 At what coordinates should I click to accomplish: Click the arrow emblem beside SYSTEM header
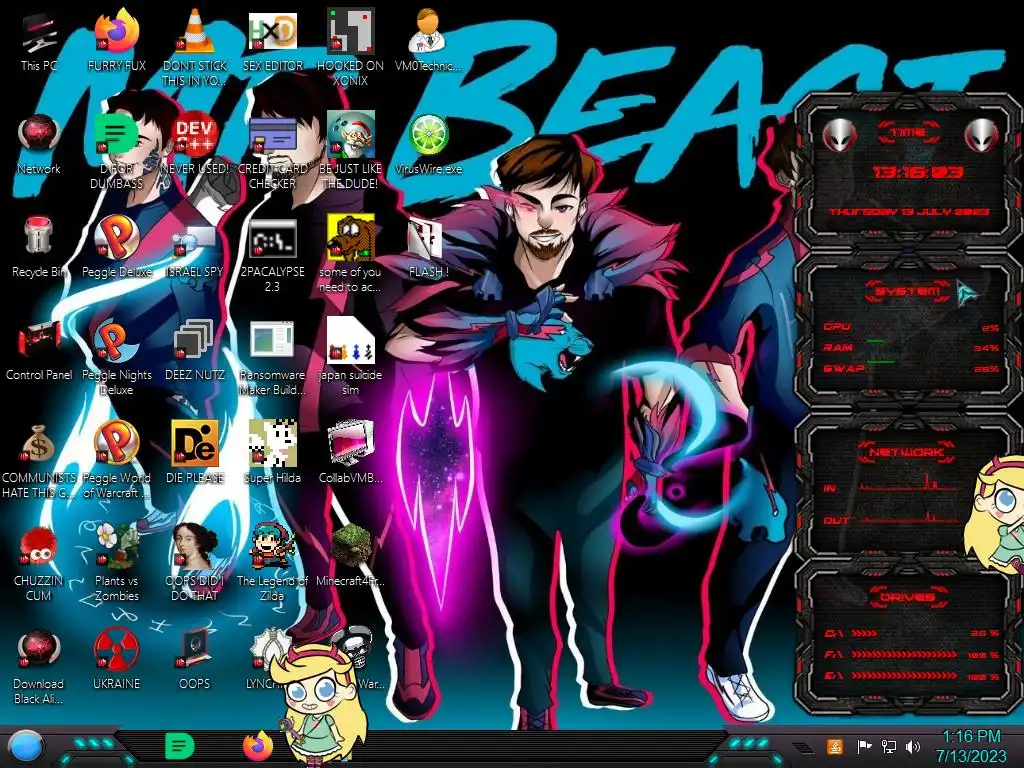pyautogui.click(x=969, y=293)
